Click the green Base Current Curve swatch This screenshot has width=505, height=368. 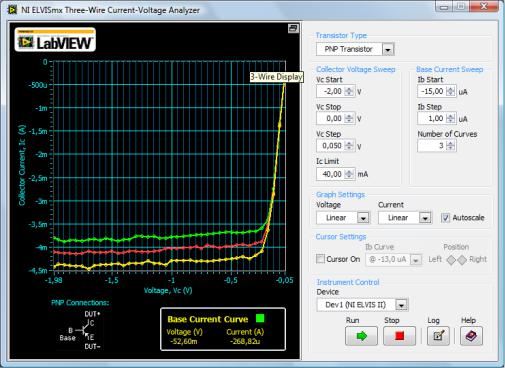click(260, 318)
